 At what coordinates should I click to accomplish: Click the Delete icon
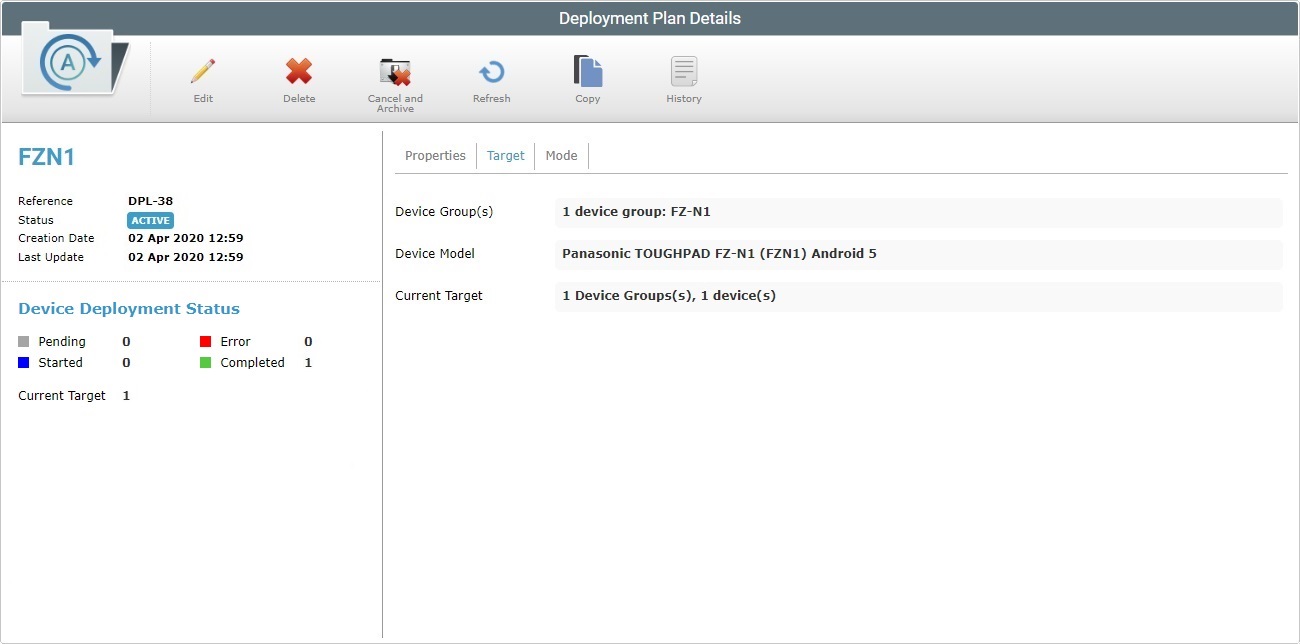point(298,73)
